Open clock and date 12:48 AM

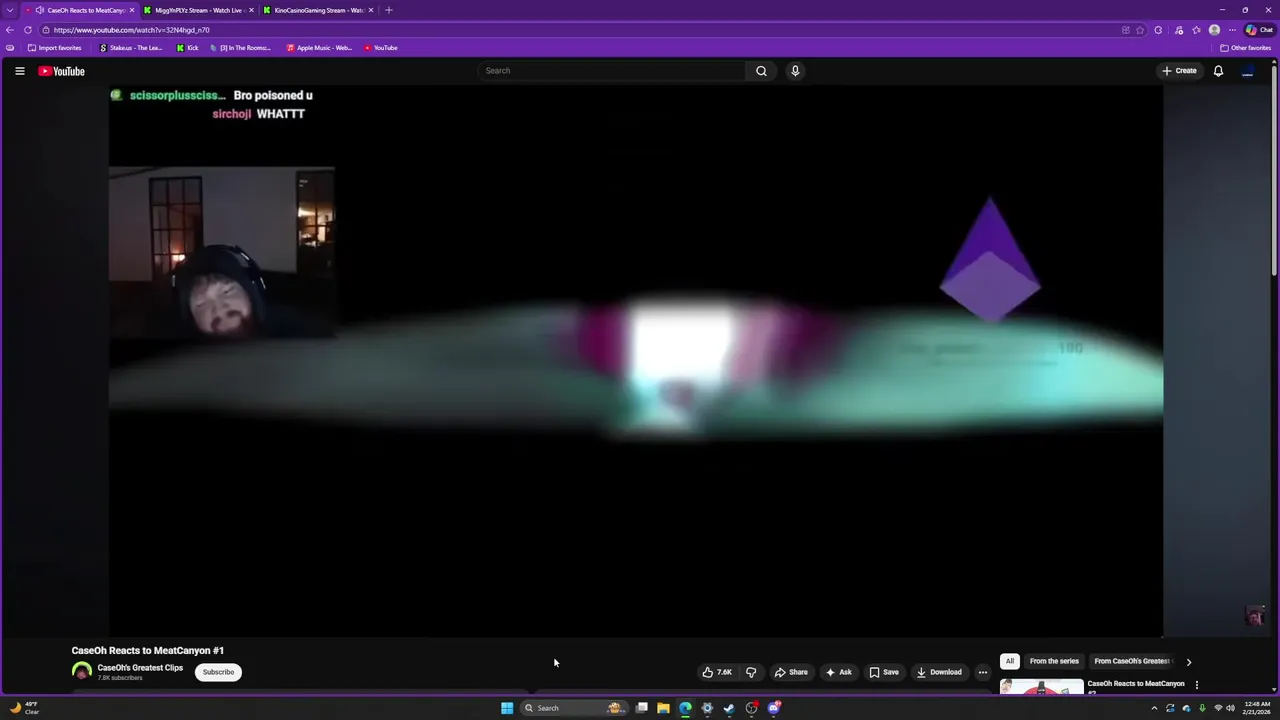coord(1257,708)
